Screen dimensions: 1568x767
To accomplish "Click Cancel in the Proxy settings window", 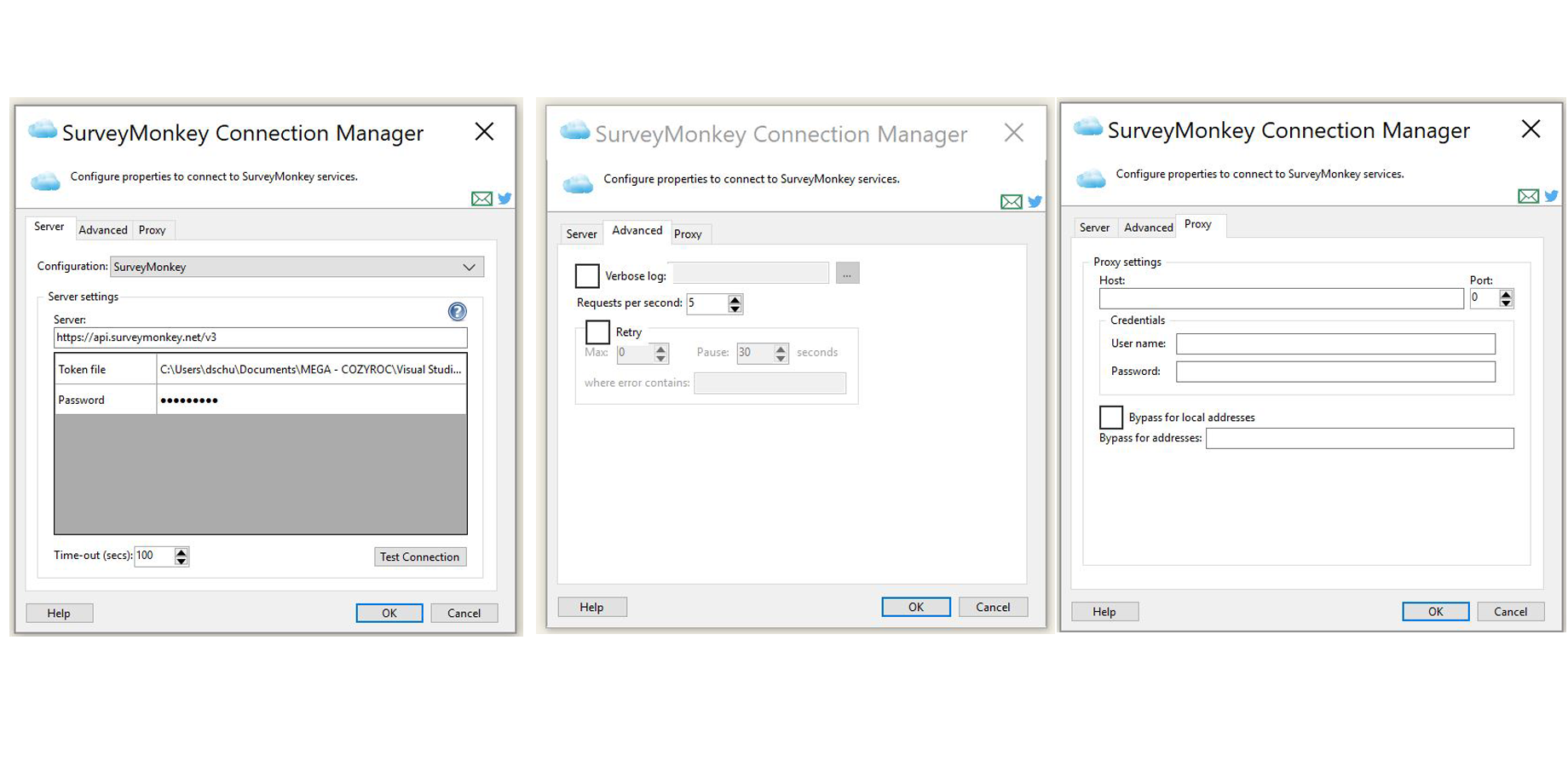I will click(1511, 612).
